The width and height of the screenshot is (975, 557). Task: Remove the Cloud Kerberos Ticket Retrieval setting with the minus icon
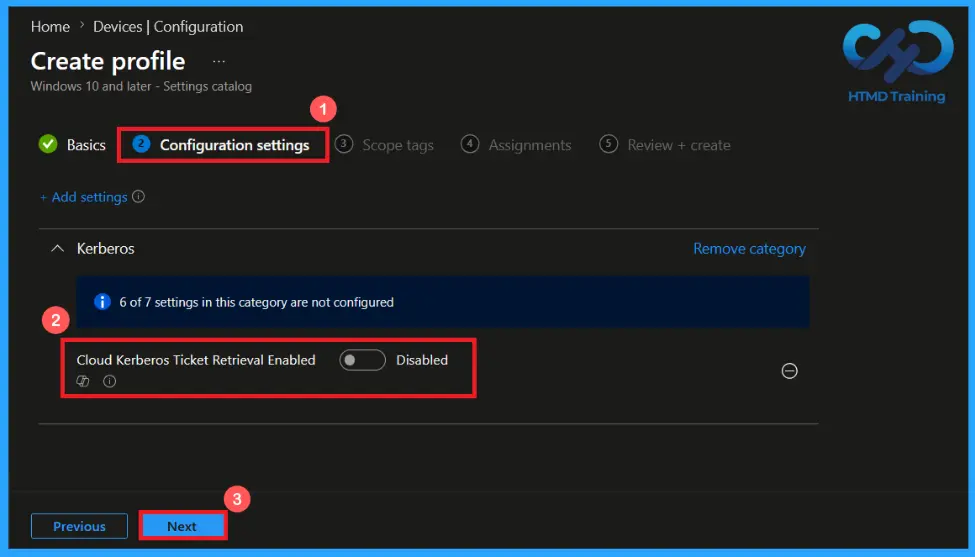789,371
